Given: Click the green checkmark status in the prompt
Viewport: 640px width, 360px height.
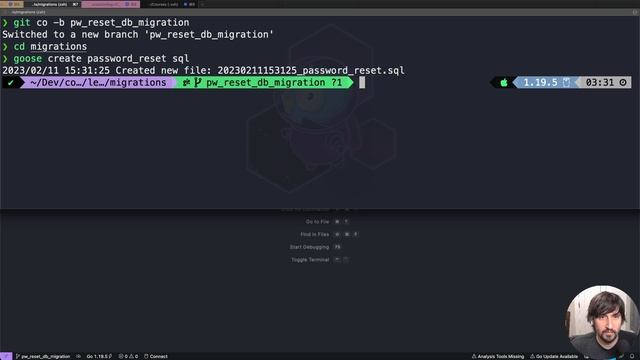Looking at the screenshot, I should [11, 82].
